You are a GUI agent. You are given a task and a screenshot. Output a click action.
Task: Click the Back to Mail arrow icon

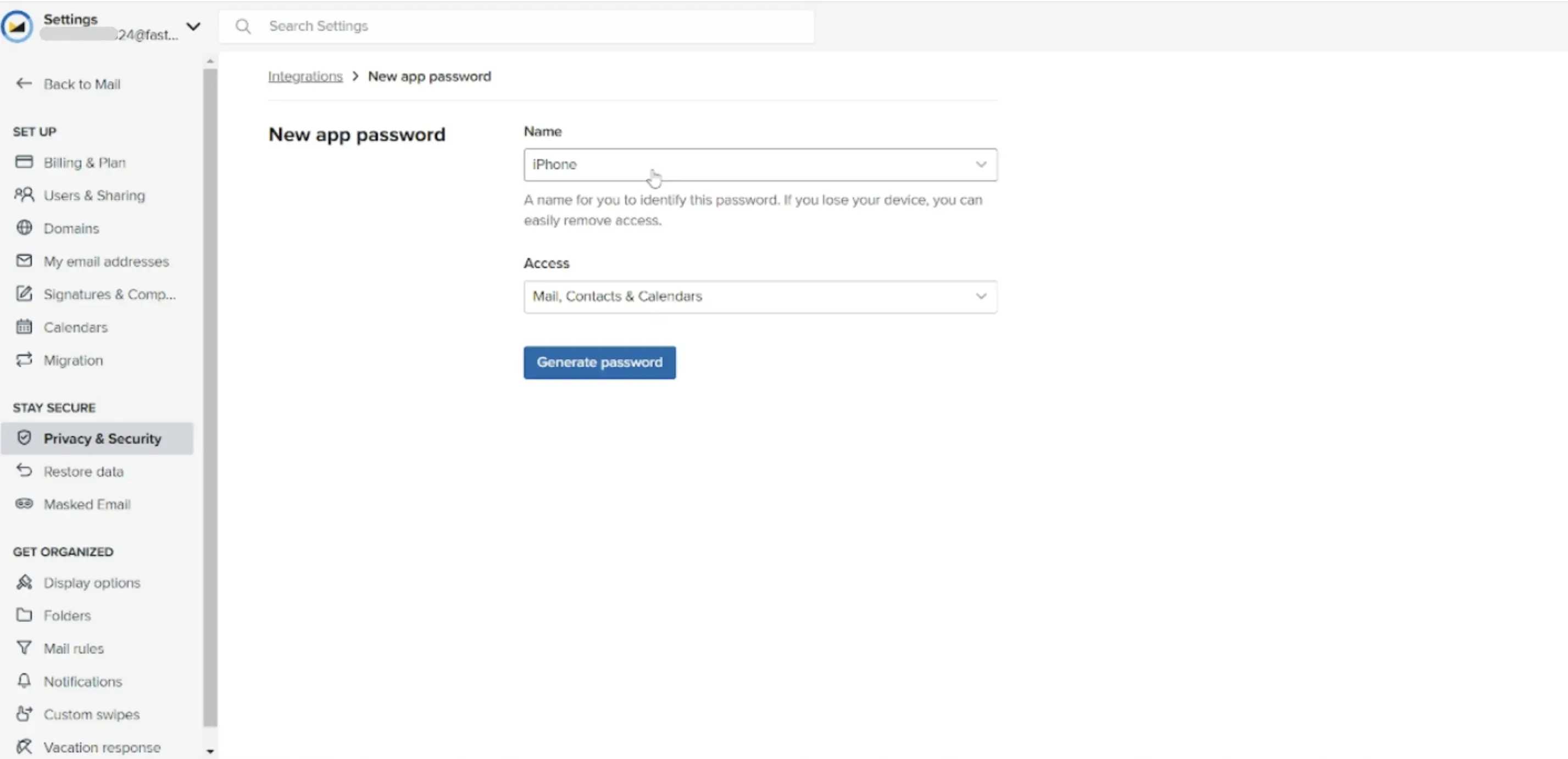pyautogui.click(x=24, y=83)
